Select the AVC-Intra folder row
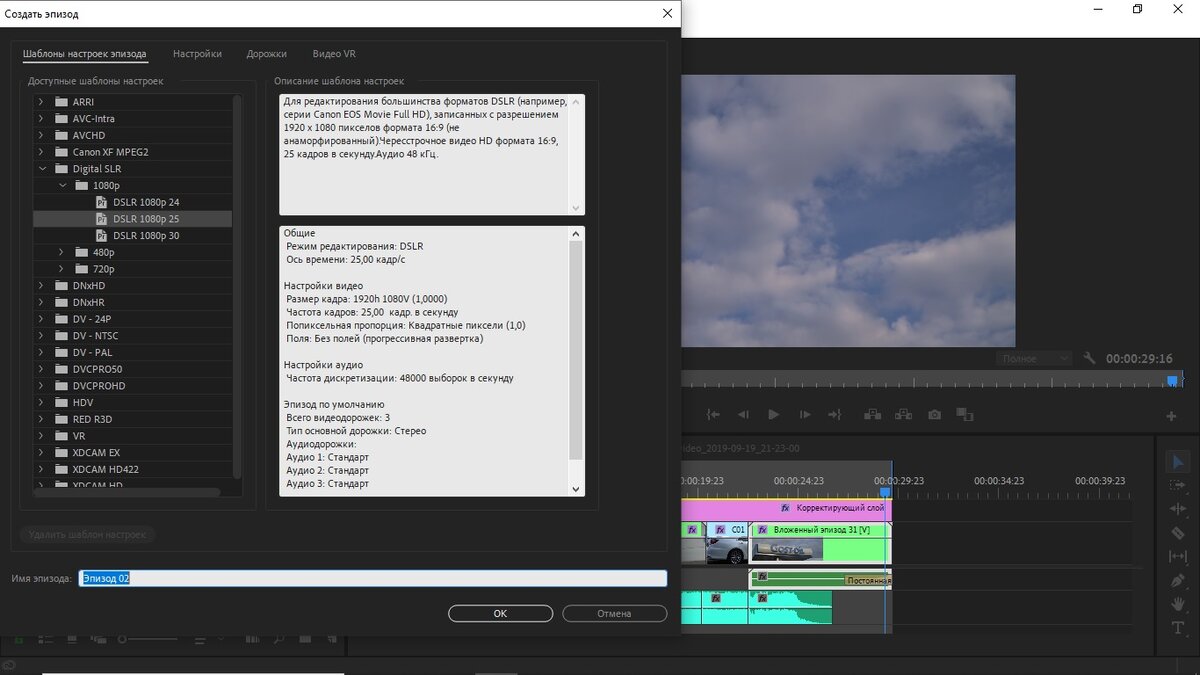The width and height of the screenshot is (1200, 675). tap(132, 119)
